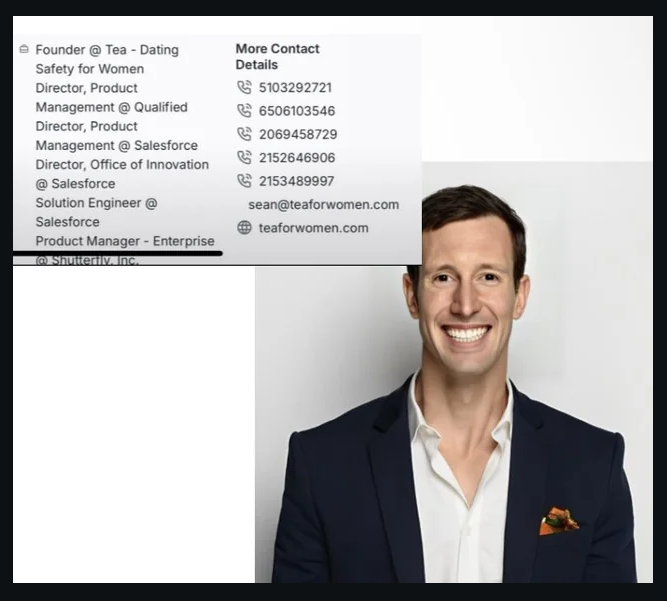Click the phone icon next to 5103292721

pyautogui.click(x=244, y=88)
